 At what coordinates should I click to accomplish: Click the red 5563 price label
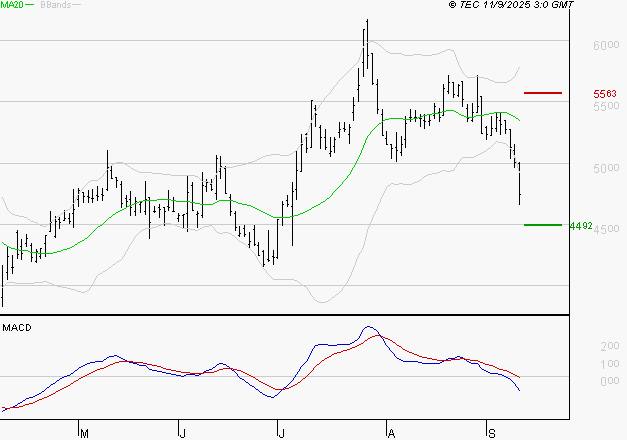click(605, 94)
